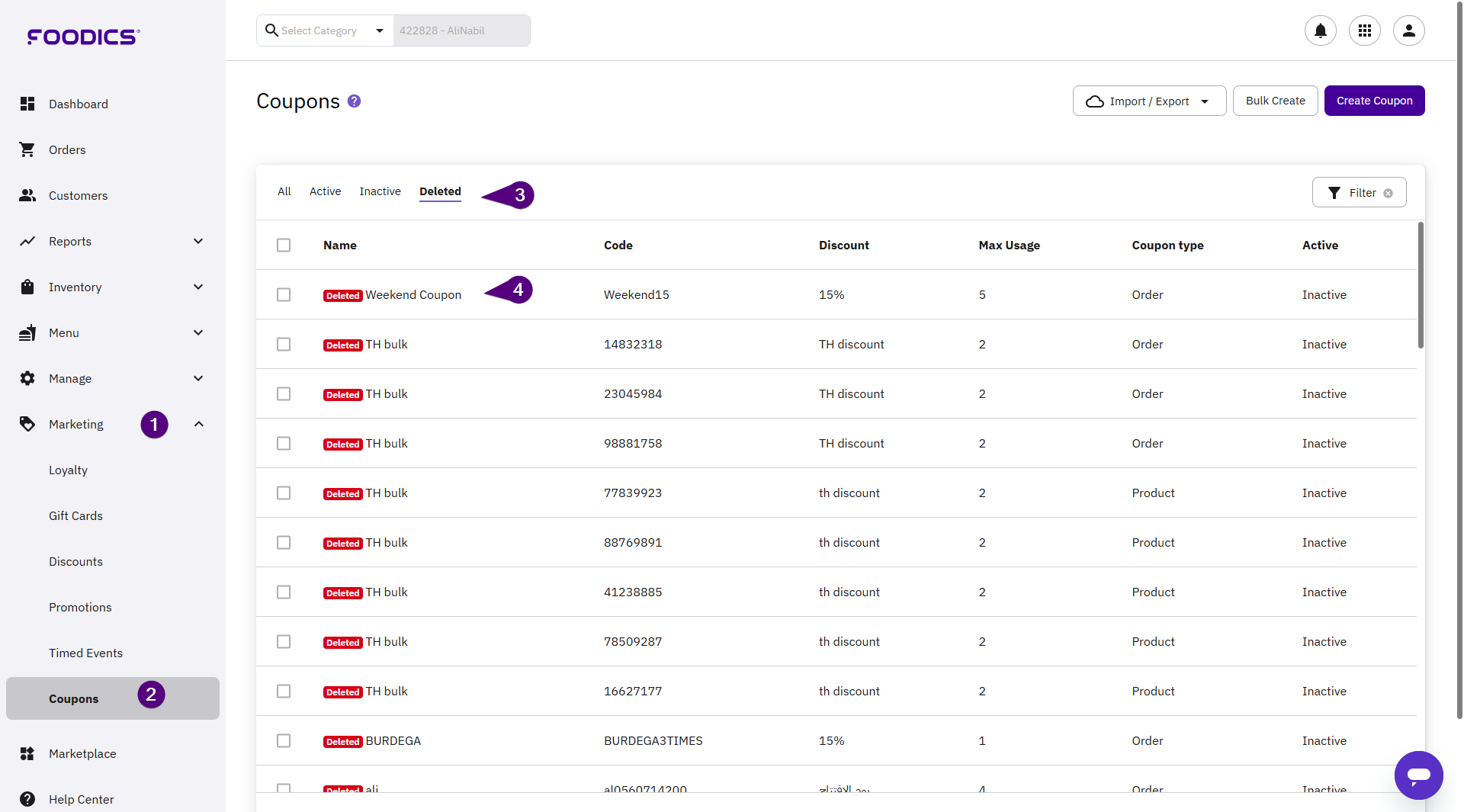This screenshot has width=1464, height=812.
Task: Click the Bulk Create button
Action: [x=1275, y=101]
